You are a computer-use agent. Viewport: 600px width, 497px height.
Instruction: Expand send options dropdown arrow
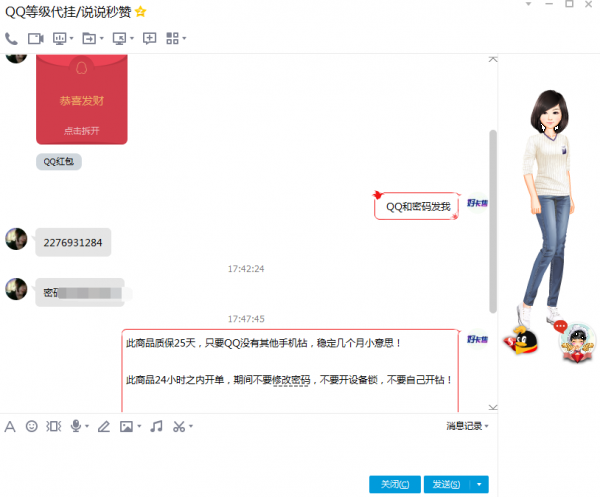pyautogui.click(x=479, y=484)
